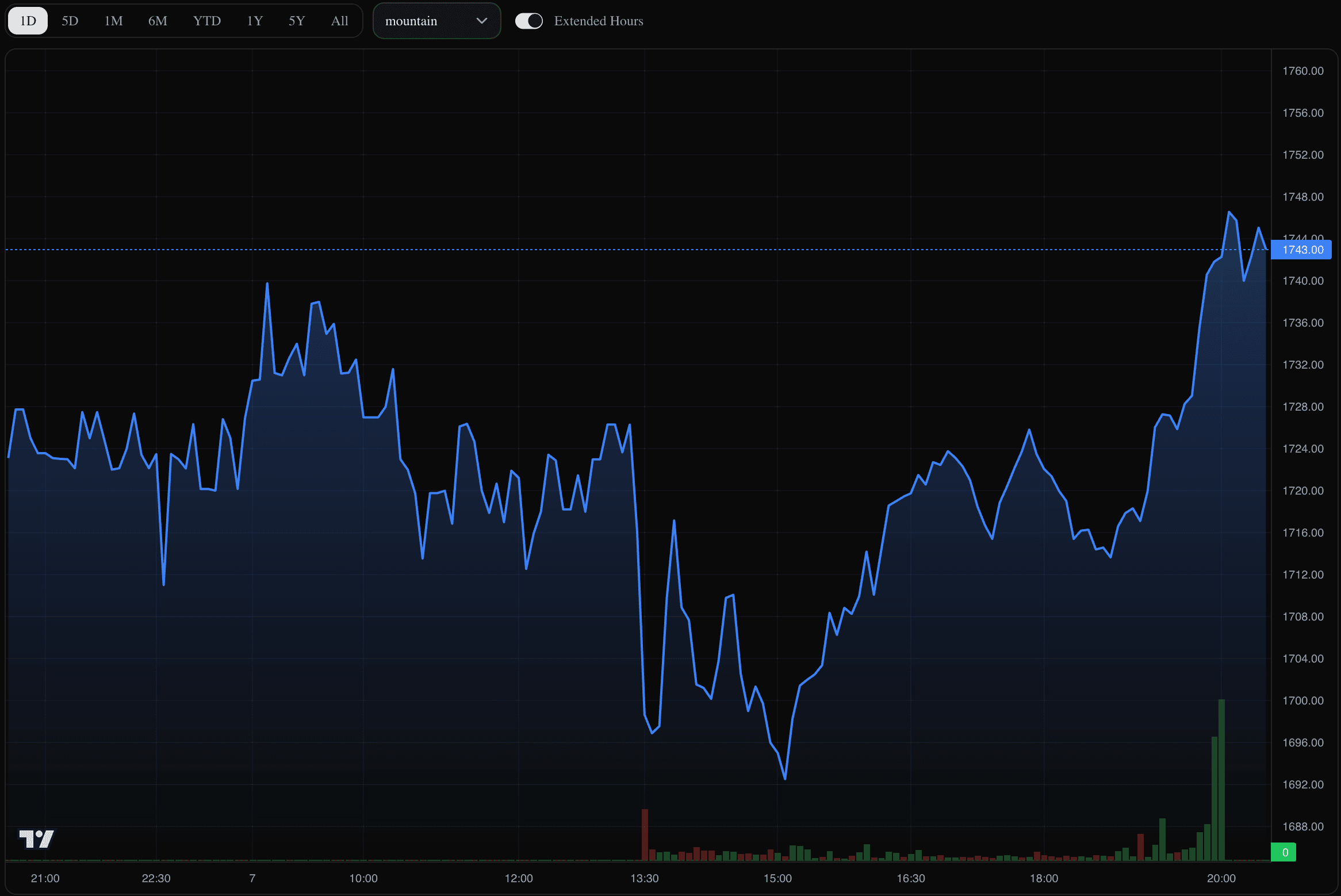1341x896 pixels.
Task: Click the 1736.00 price axis label
Action: coord(1303,323)
